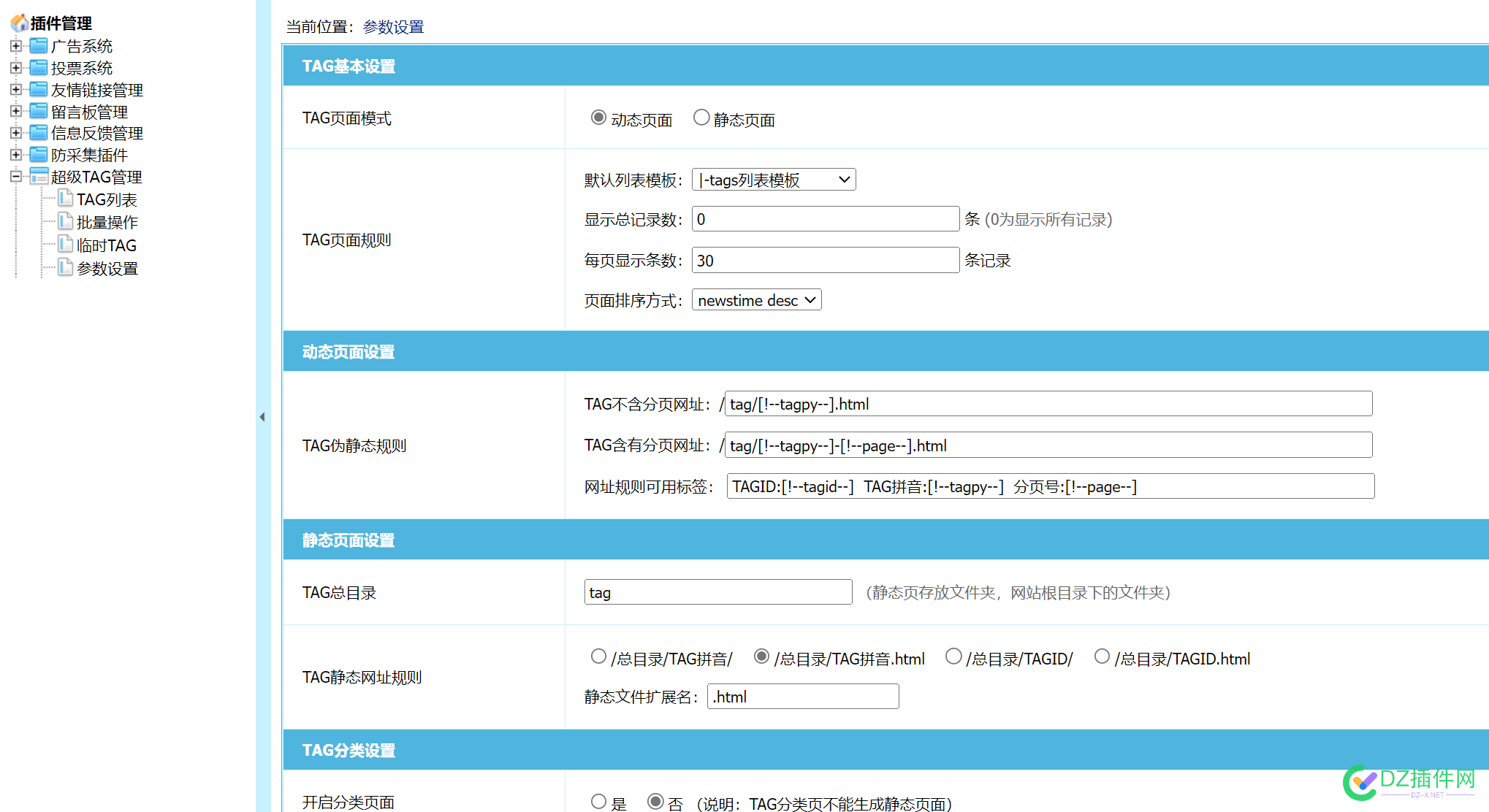Click the TAG不含分页网址 input field

coord(1048,404)
